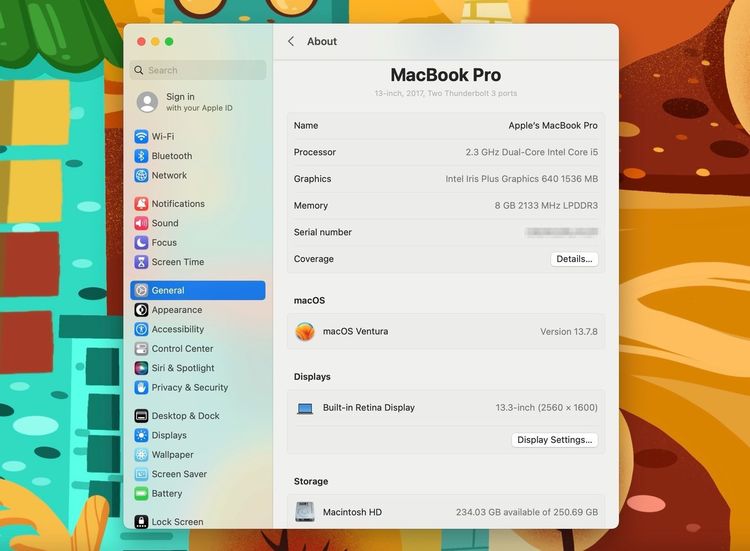Click the Version 13.7.8 text
Screen dimensions: 750x551
coord(569,331)
